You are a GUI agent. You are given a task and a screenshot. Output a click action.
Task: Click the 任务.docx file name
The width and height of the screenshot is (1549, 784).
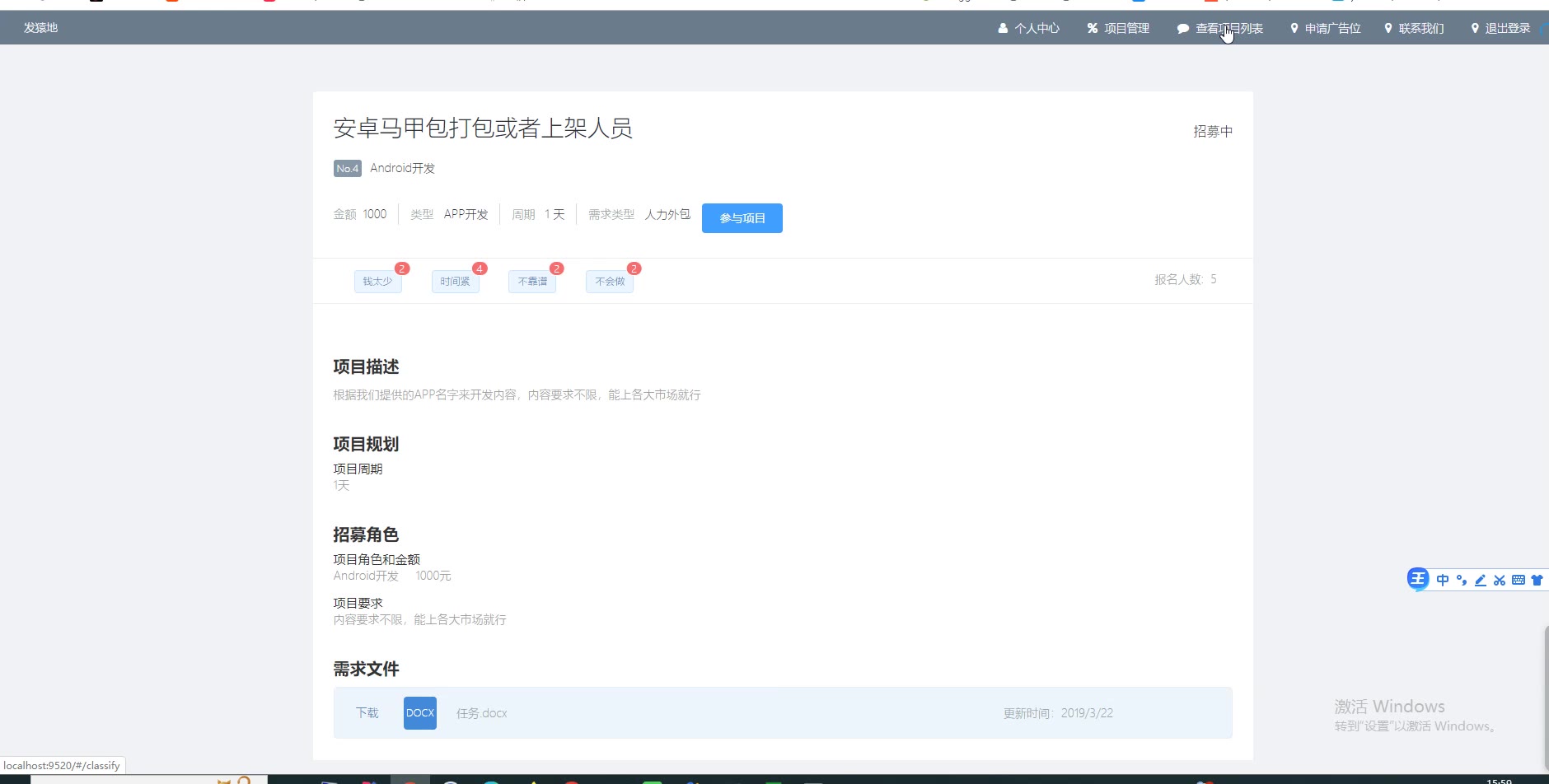point(482,713)
